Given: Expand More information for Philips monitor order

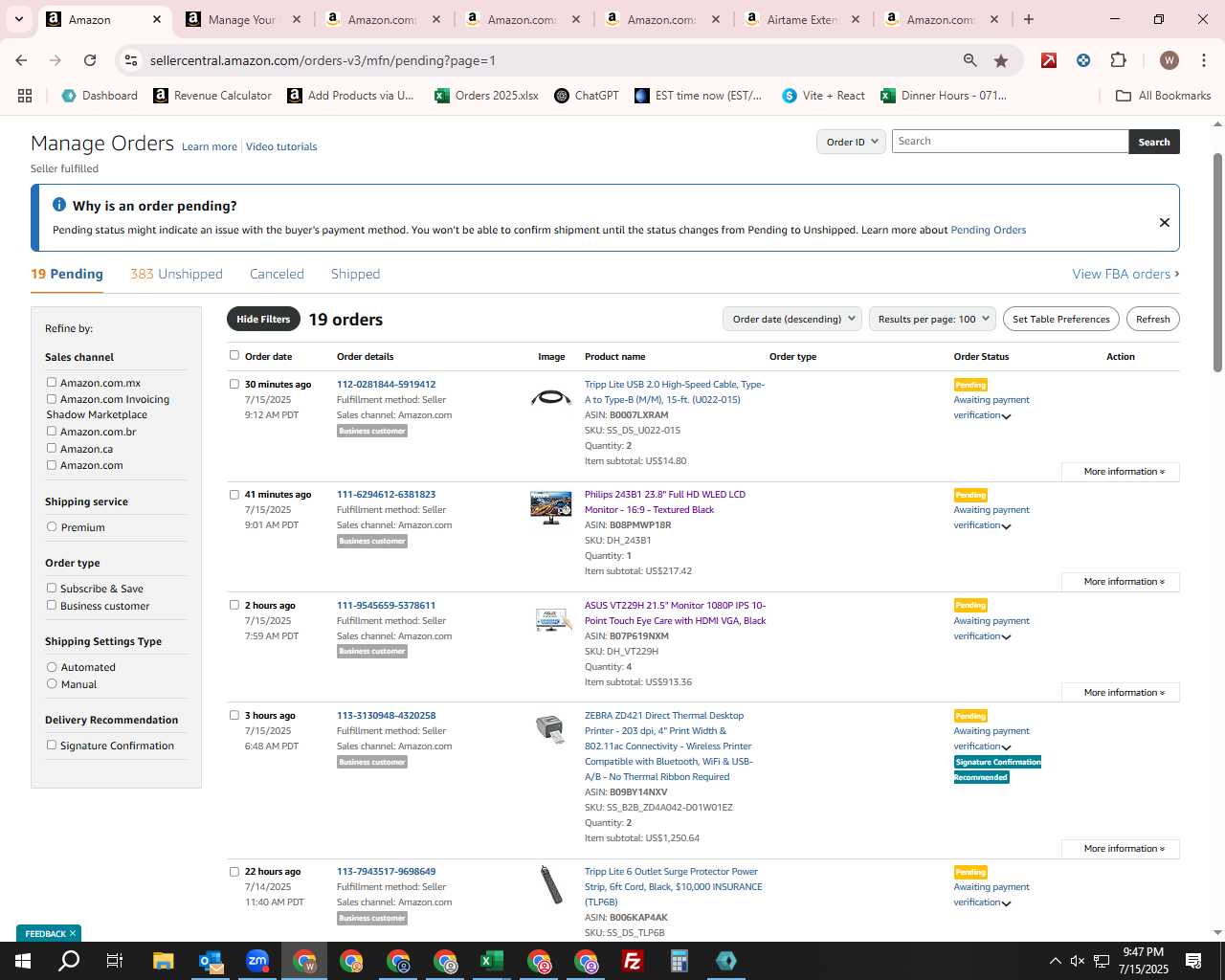Looking at the screenshot, I should pos(1121,582).
